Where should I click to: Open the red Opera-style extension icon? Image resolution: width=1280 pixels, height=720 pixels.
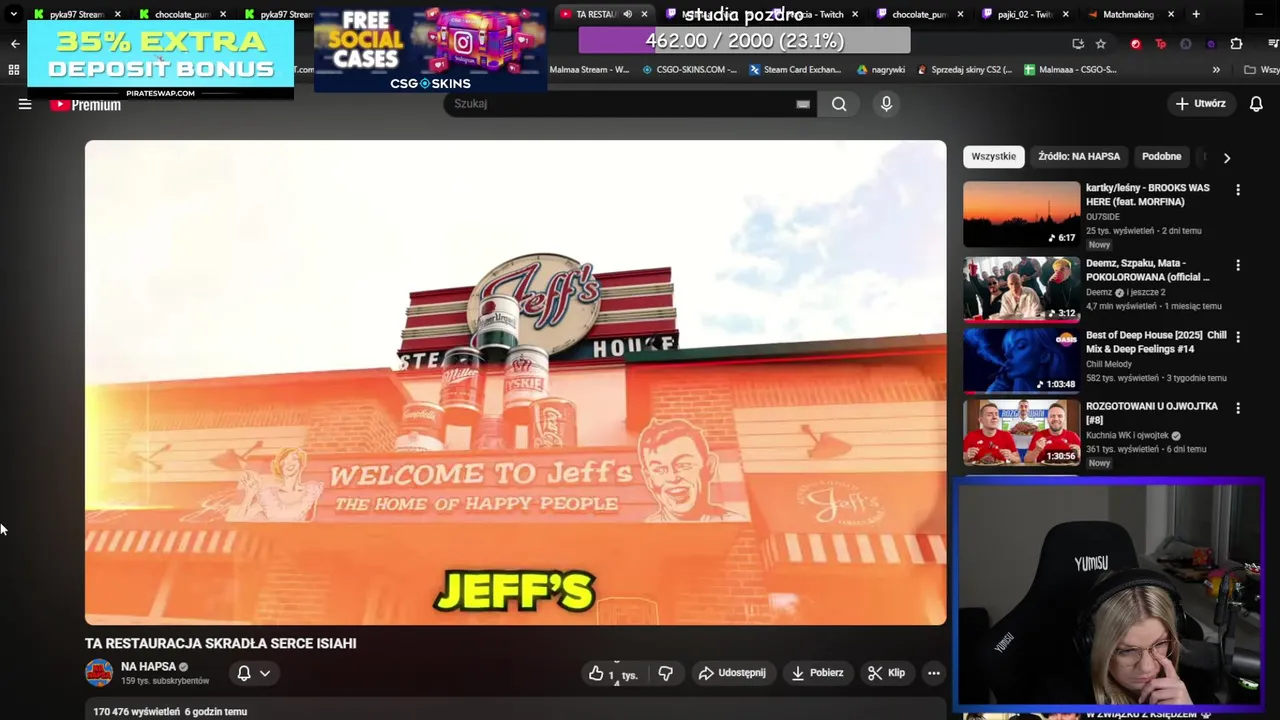click(x=1135, y=44)
